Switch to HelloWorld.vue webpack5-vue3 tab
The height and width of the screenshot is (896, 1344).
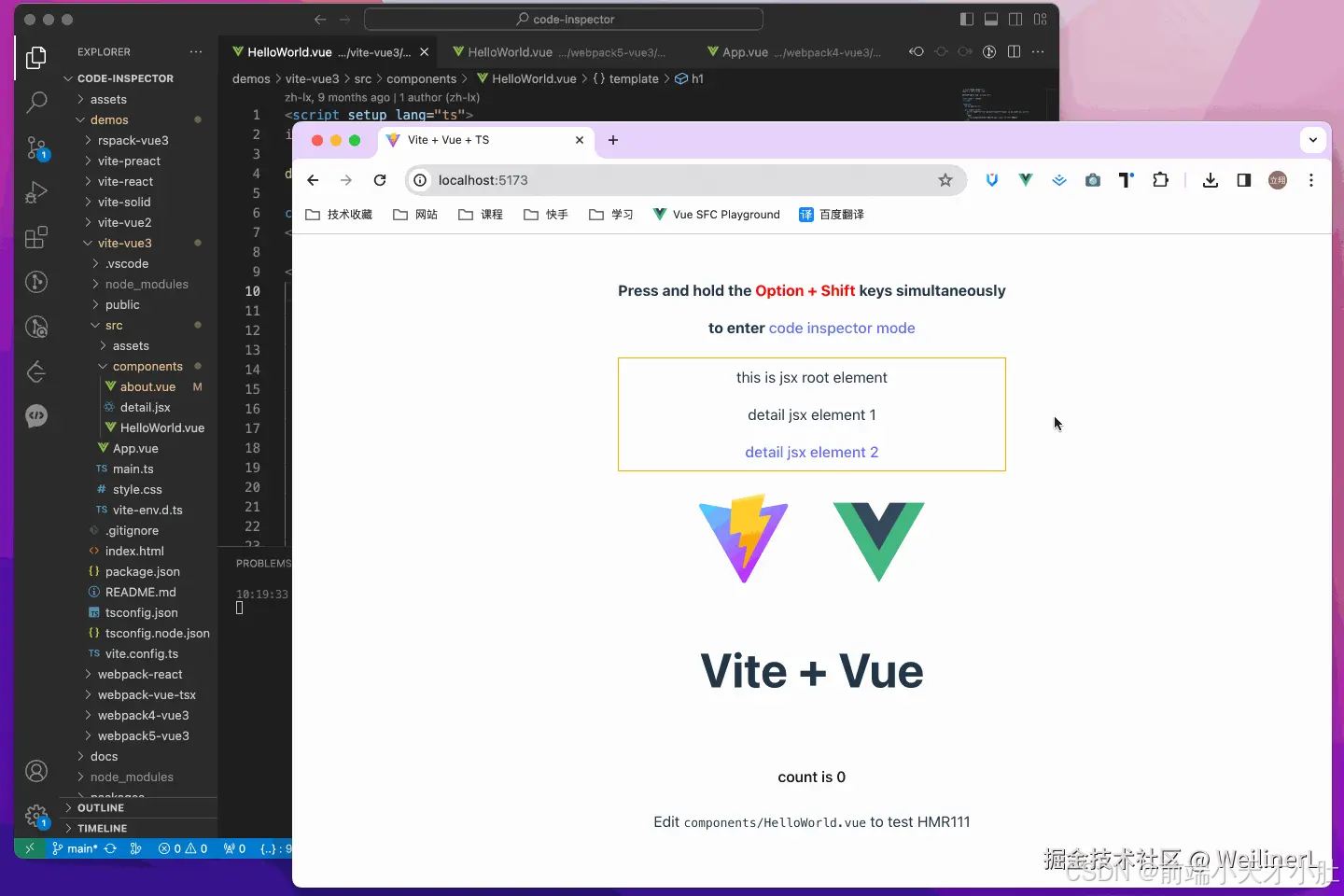pos(558,52)
